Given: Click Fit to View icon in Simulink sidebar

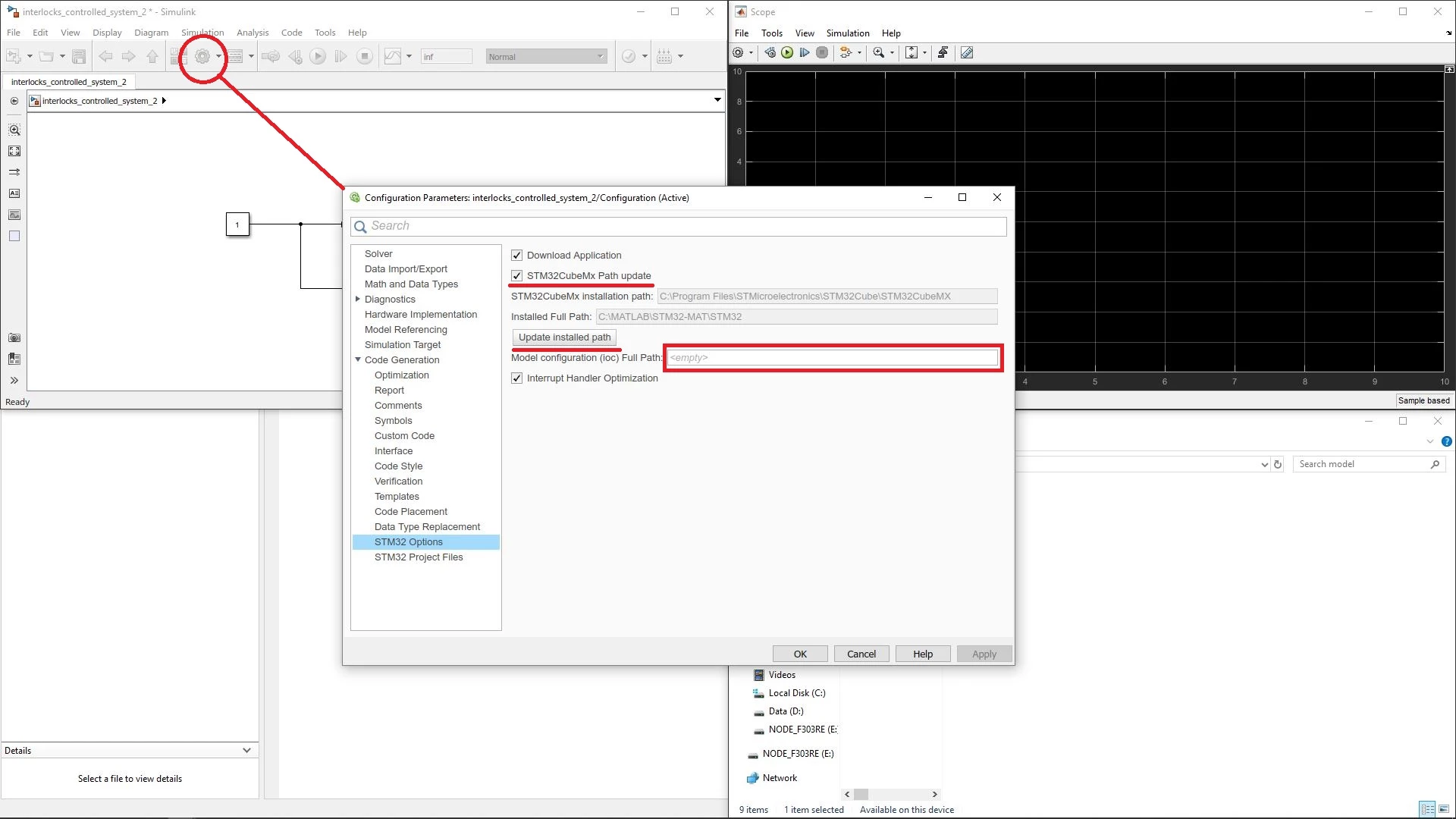Looking at the screenshot, I should pos(14,151).
